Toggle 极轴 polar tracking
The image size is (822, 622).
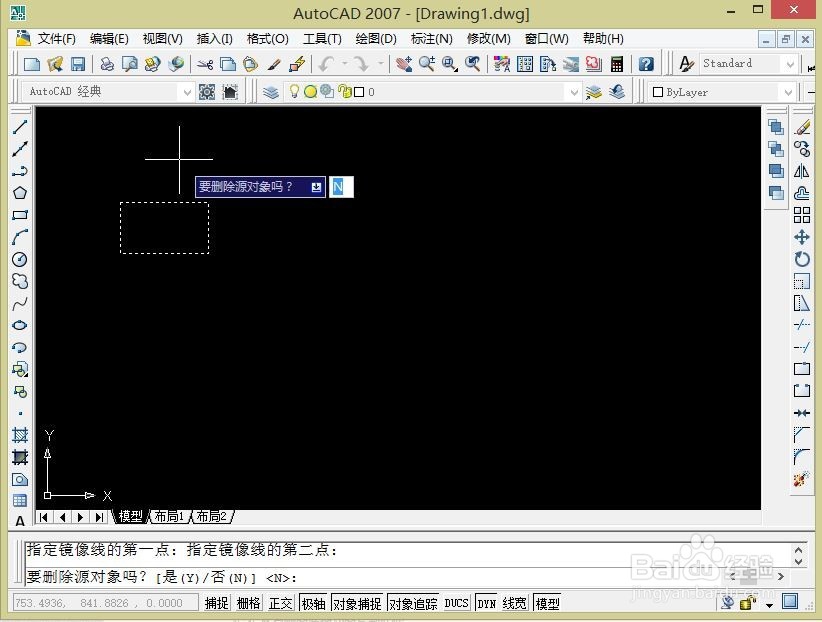pos(313,603)
